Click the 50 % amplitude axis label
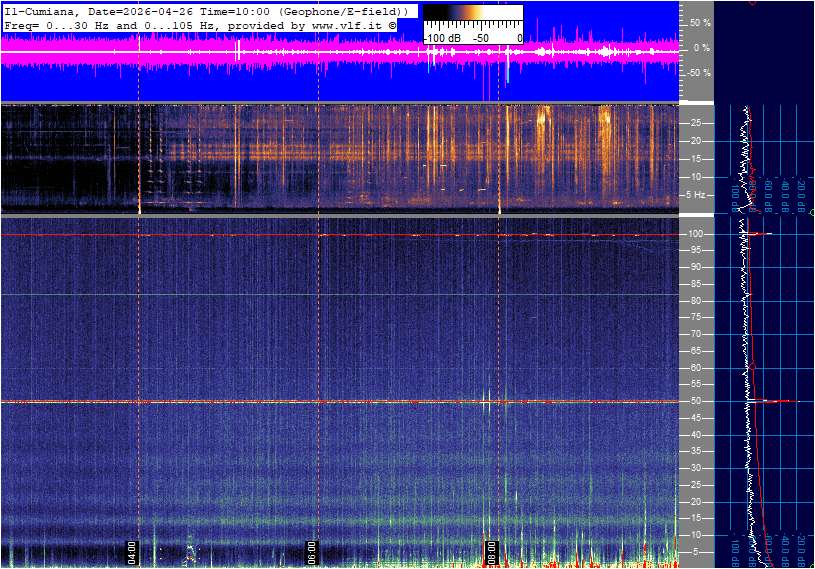 pyautogui.click(x=699, y=22)
